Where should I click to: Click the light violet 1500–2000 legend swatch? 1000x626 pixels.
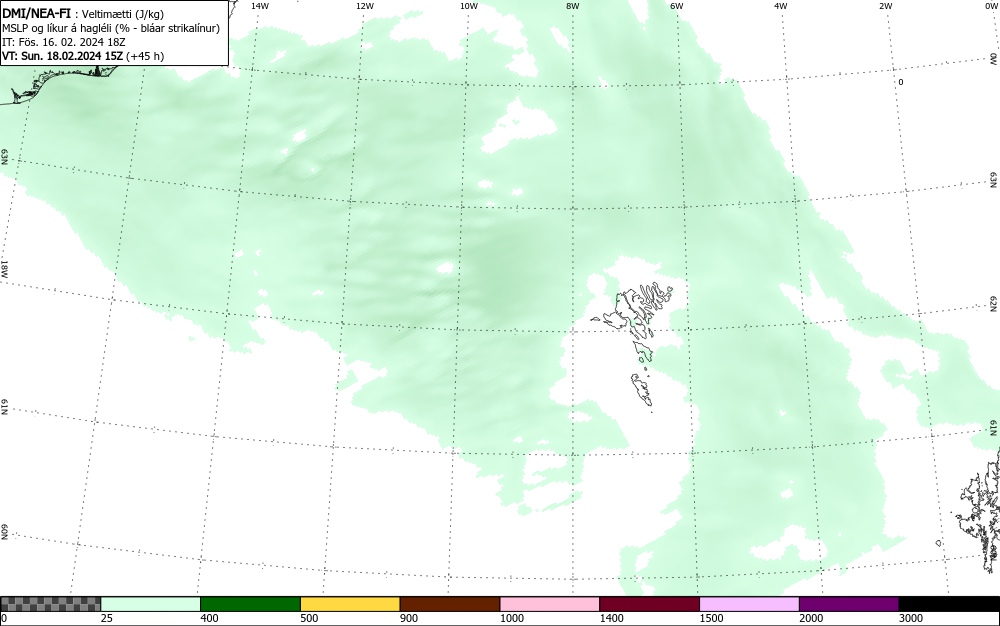[x=749, y=604]
